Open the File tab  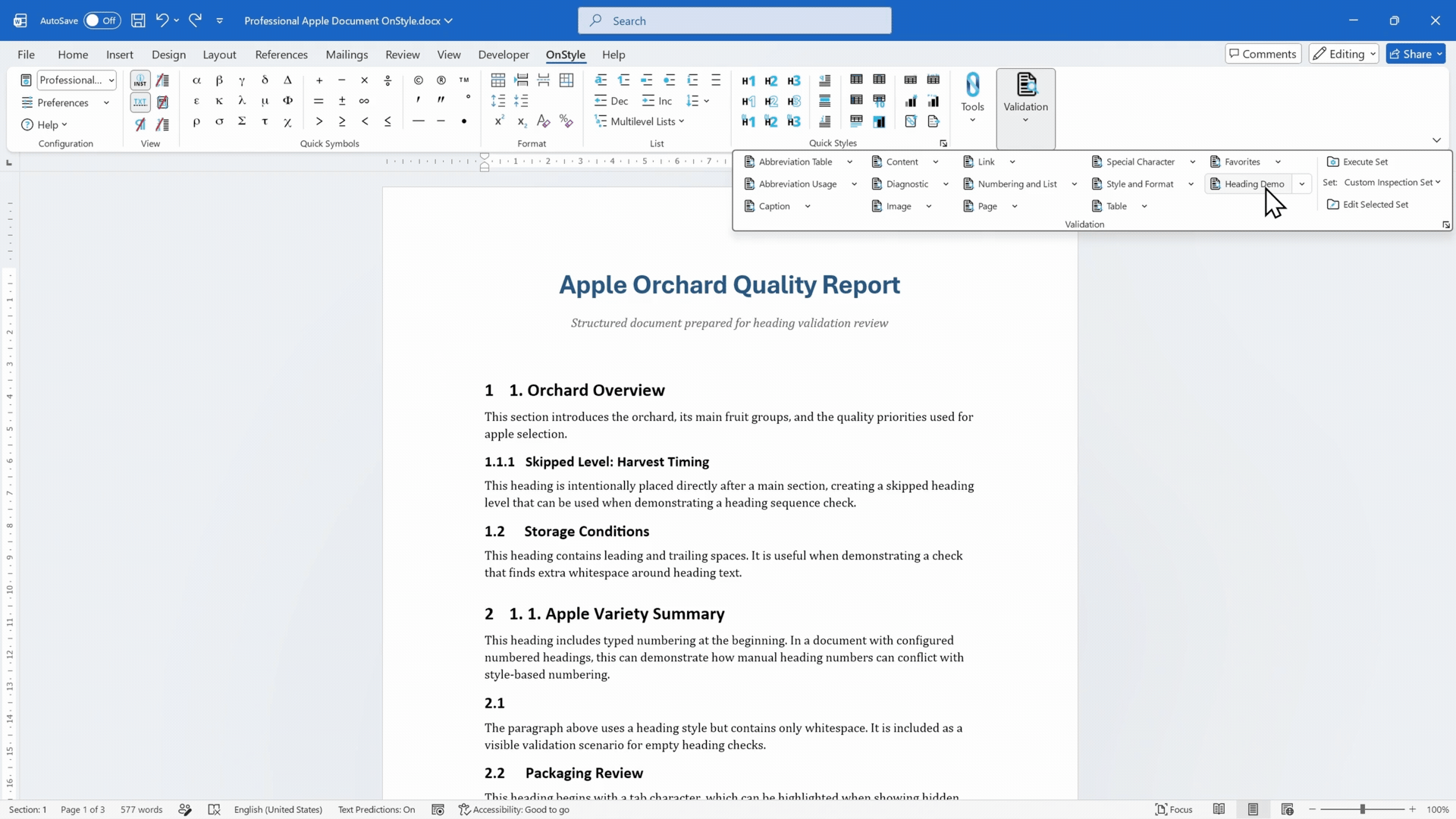pos(26,55)
